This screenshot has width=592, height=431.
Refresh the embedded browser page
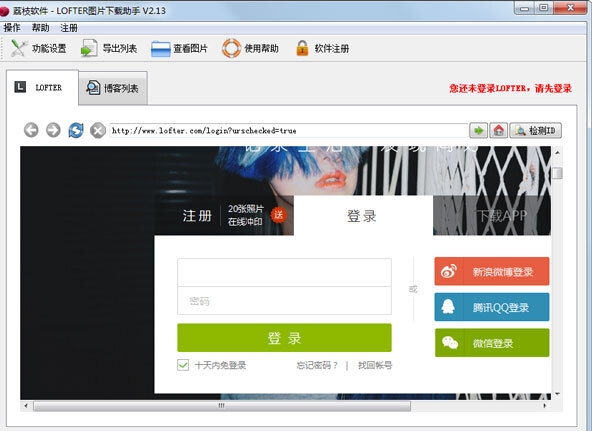click(76, 130)
